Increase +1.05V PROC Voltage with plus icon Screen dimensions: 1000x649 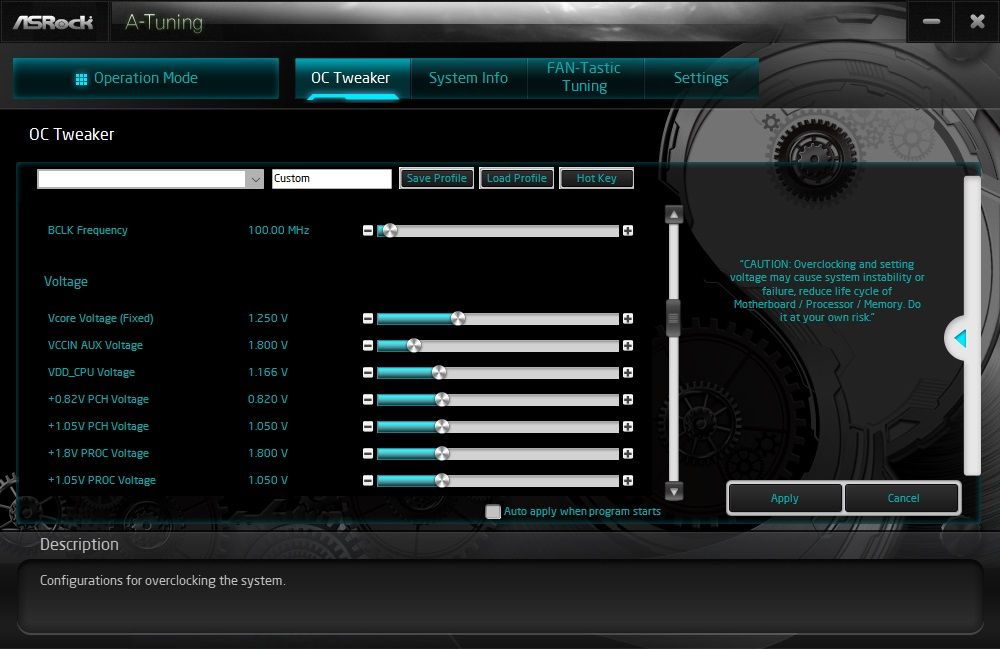(628, 480)
